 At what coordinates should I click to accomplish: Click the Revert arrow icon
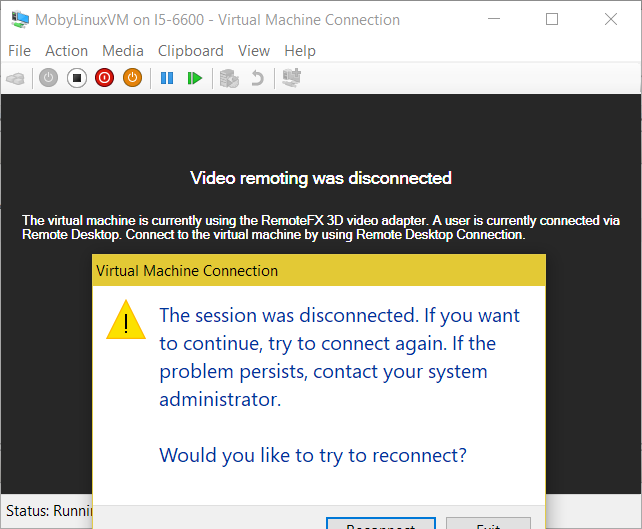click(x=257, y=78)
